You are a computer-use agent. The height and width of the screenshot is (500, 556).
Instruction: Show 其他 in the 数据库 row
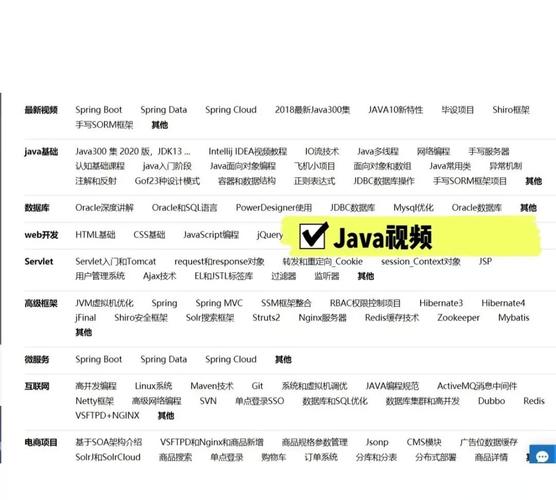[x=528, y=208]
